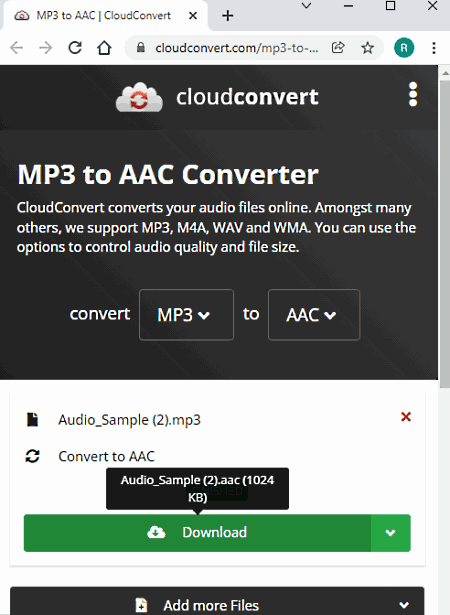Expand the Download options arrow

click(390, 533)
